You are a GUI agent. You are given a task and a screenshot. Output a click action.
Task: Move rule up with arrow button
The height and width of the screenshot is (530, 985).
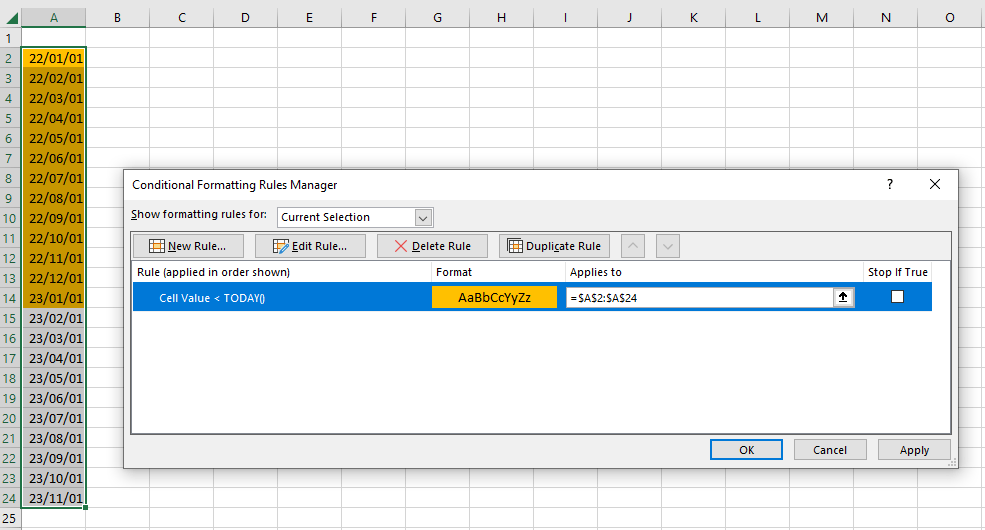[633, 246]
